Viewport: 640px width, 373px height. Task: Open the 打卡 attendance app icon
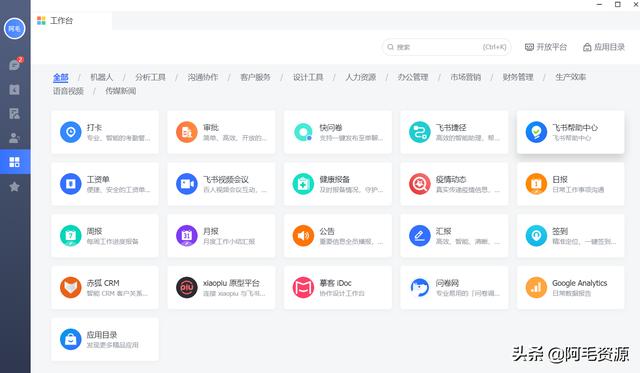pyautogui.click(x=71, y=132)
